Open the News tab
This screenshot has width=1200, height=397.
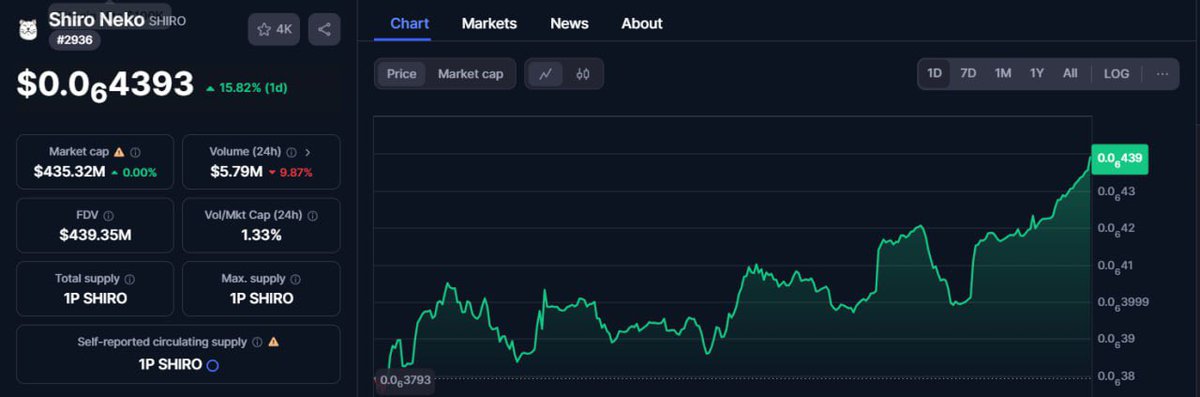coord(569,23)
